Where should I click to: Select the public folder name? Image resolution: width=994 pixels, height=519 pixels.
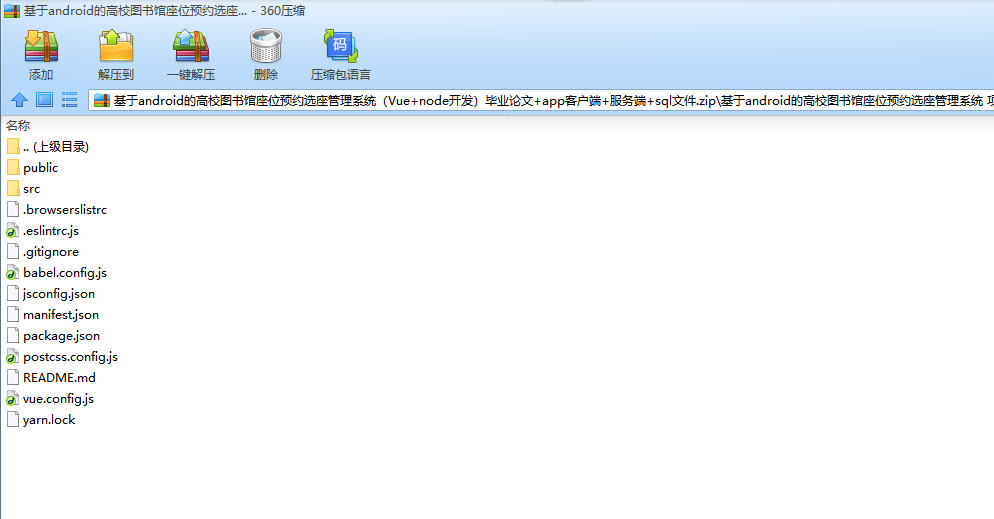(41, 168)
